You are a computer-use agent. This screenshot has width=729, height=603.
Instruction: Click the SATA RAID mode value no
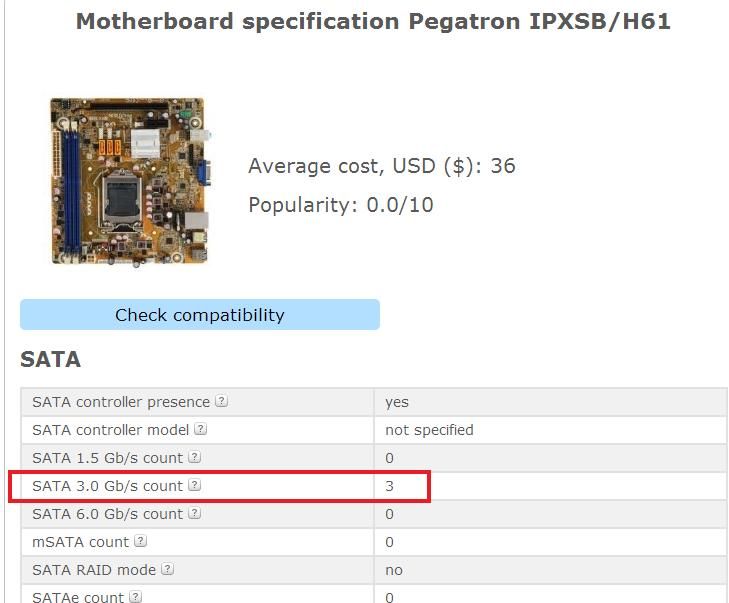(394, 570)
